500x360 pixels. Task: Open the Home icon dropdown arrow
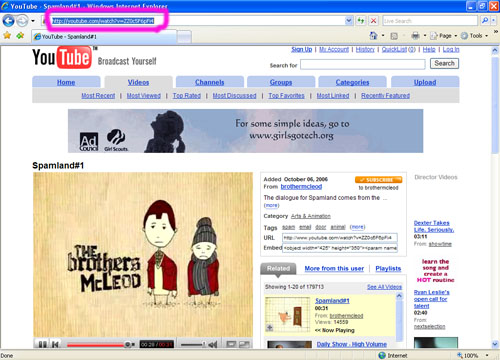tap(383, 35)
